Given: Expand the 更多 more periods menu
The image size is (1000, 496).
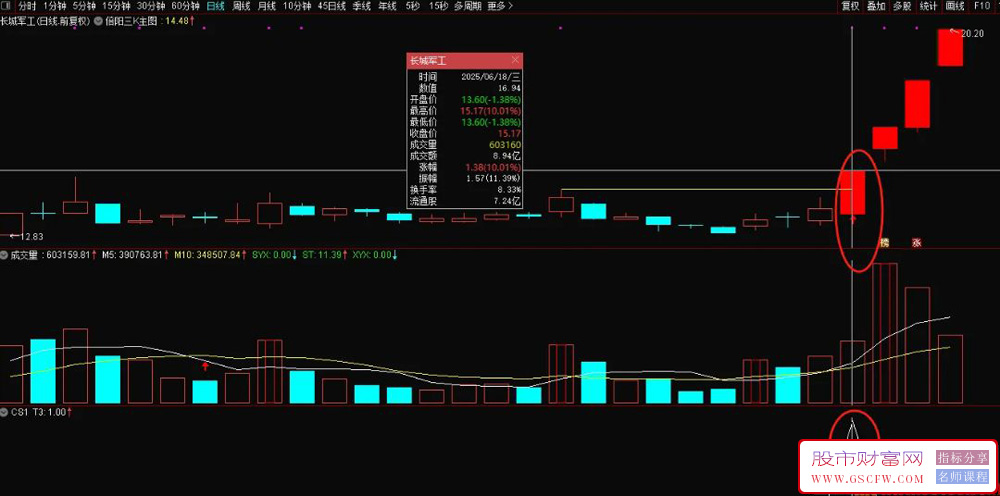Looking at the screenshot, I should coord(499,6).
